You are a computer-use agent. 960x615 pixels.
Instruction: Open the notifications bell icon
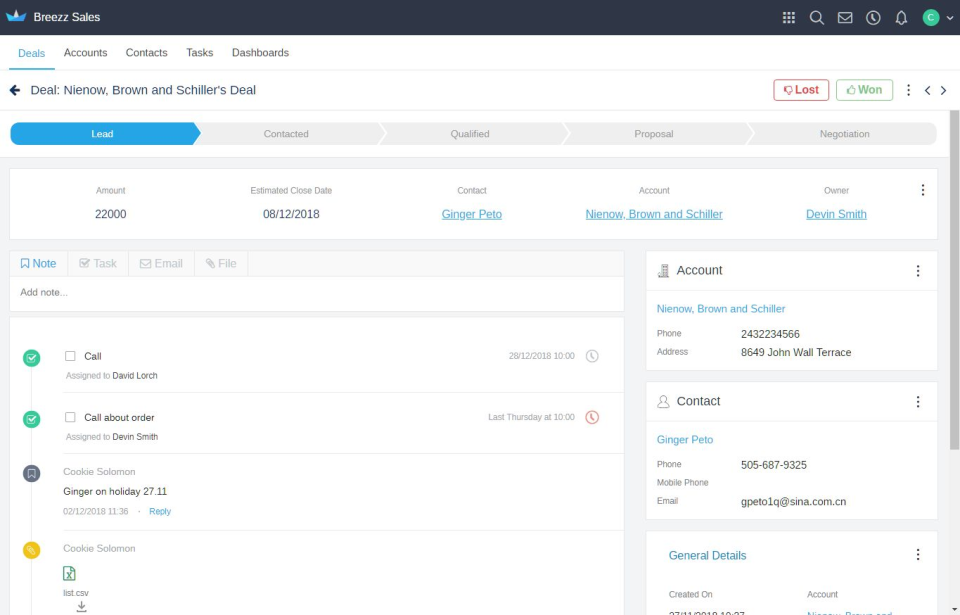point(901,17)
